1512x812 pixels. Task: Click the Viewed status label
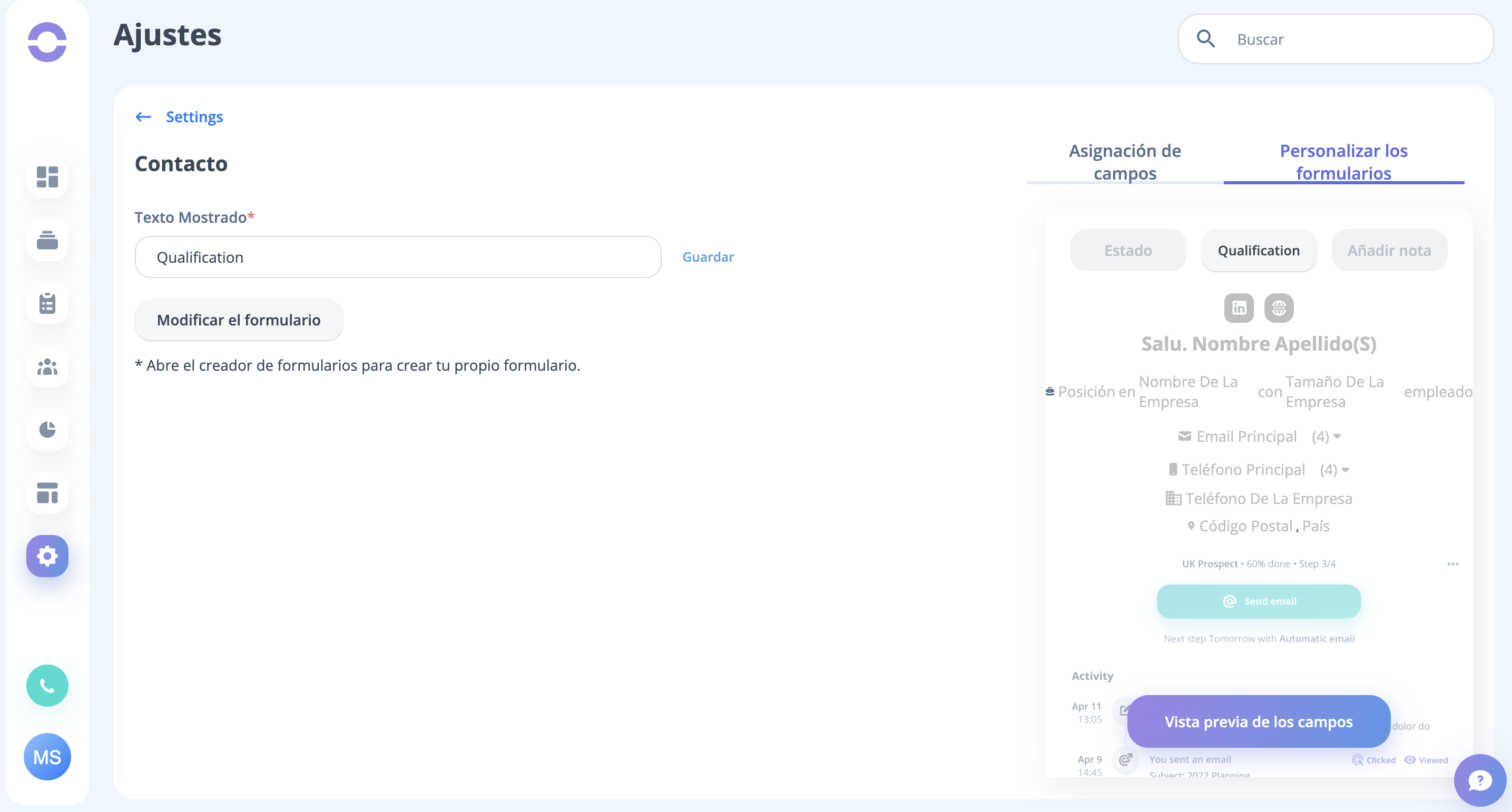tap(1426, 760)
